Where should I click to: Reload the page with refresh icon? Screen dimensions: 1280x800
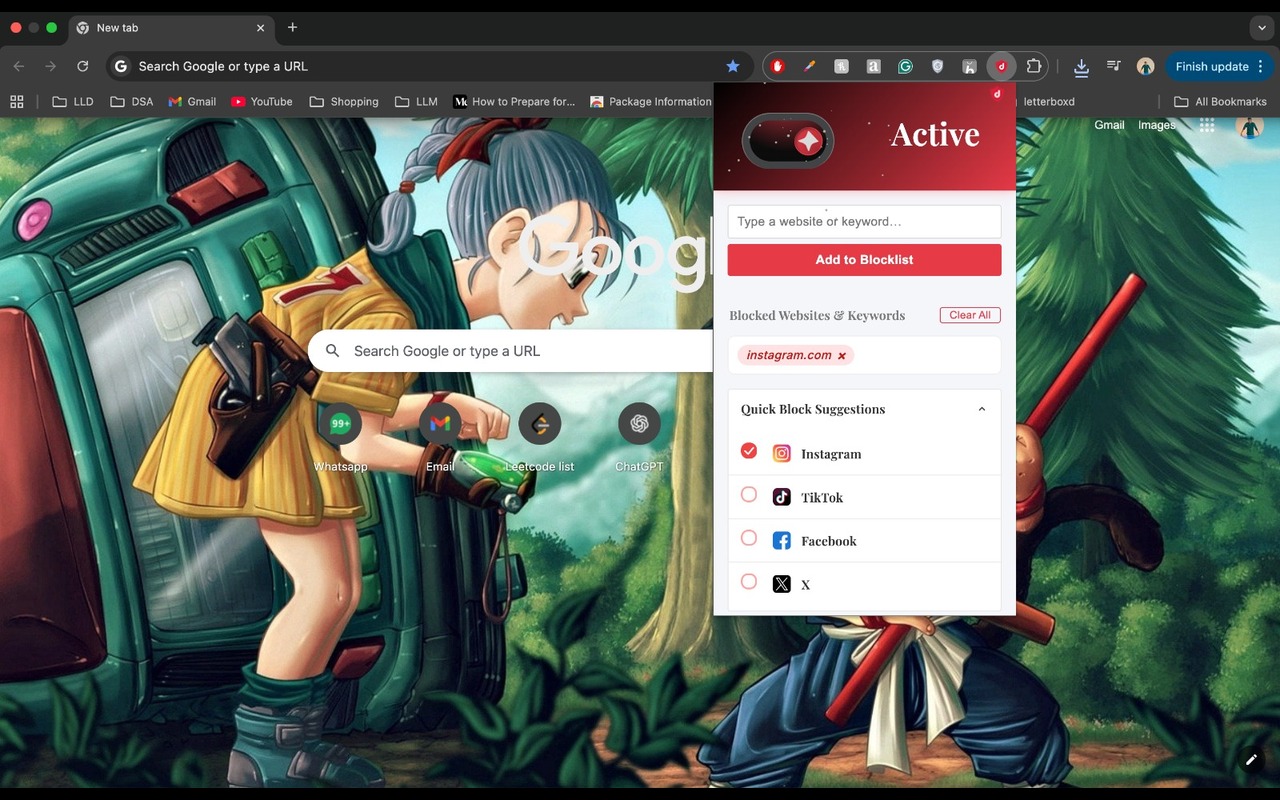83,66
